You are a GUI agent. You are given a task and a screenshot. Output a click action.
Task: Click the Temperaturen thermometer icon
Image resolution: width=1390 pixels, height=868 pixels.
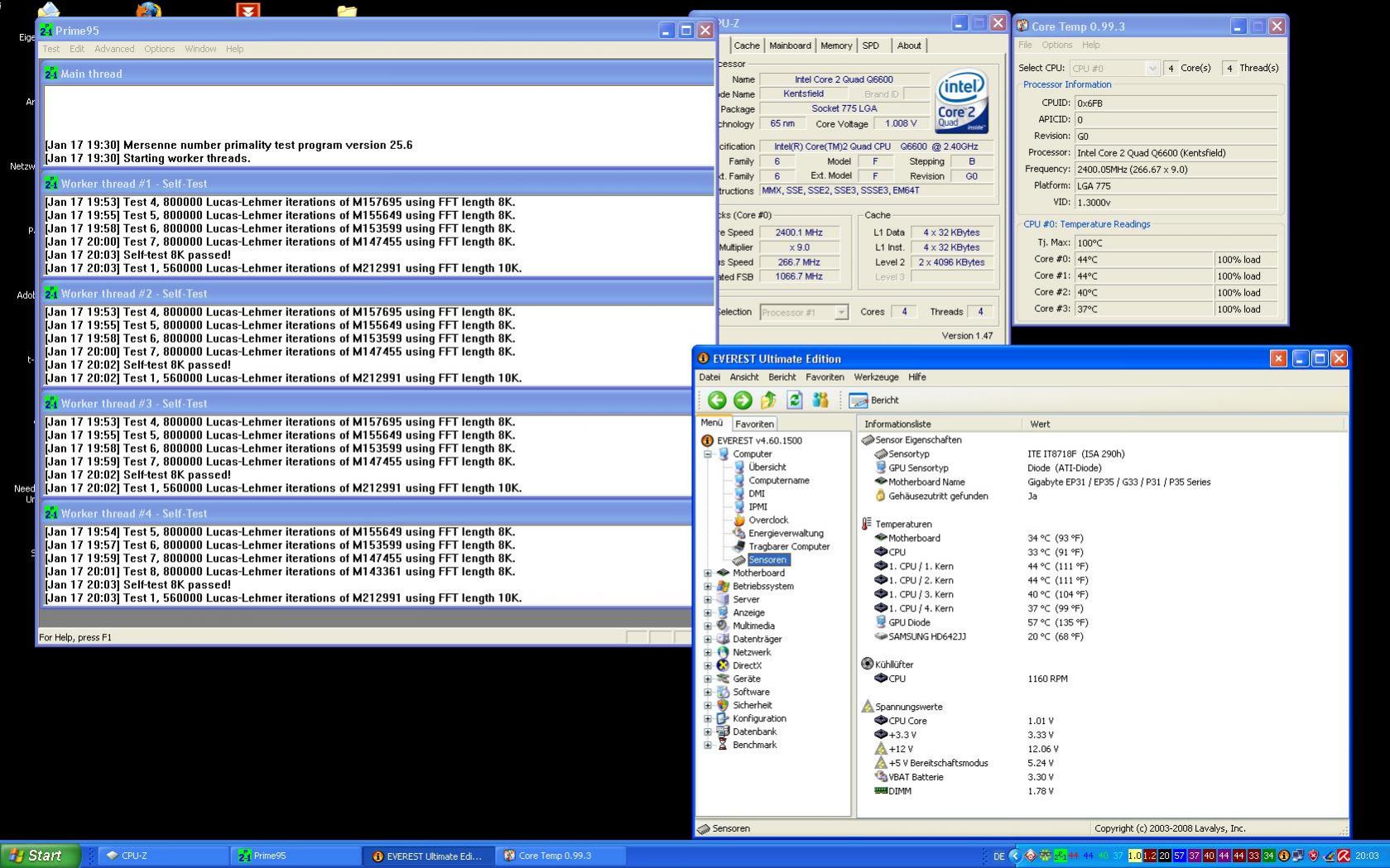867,525
